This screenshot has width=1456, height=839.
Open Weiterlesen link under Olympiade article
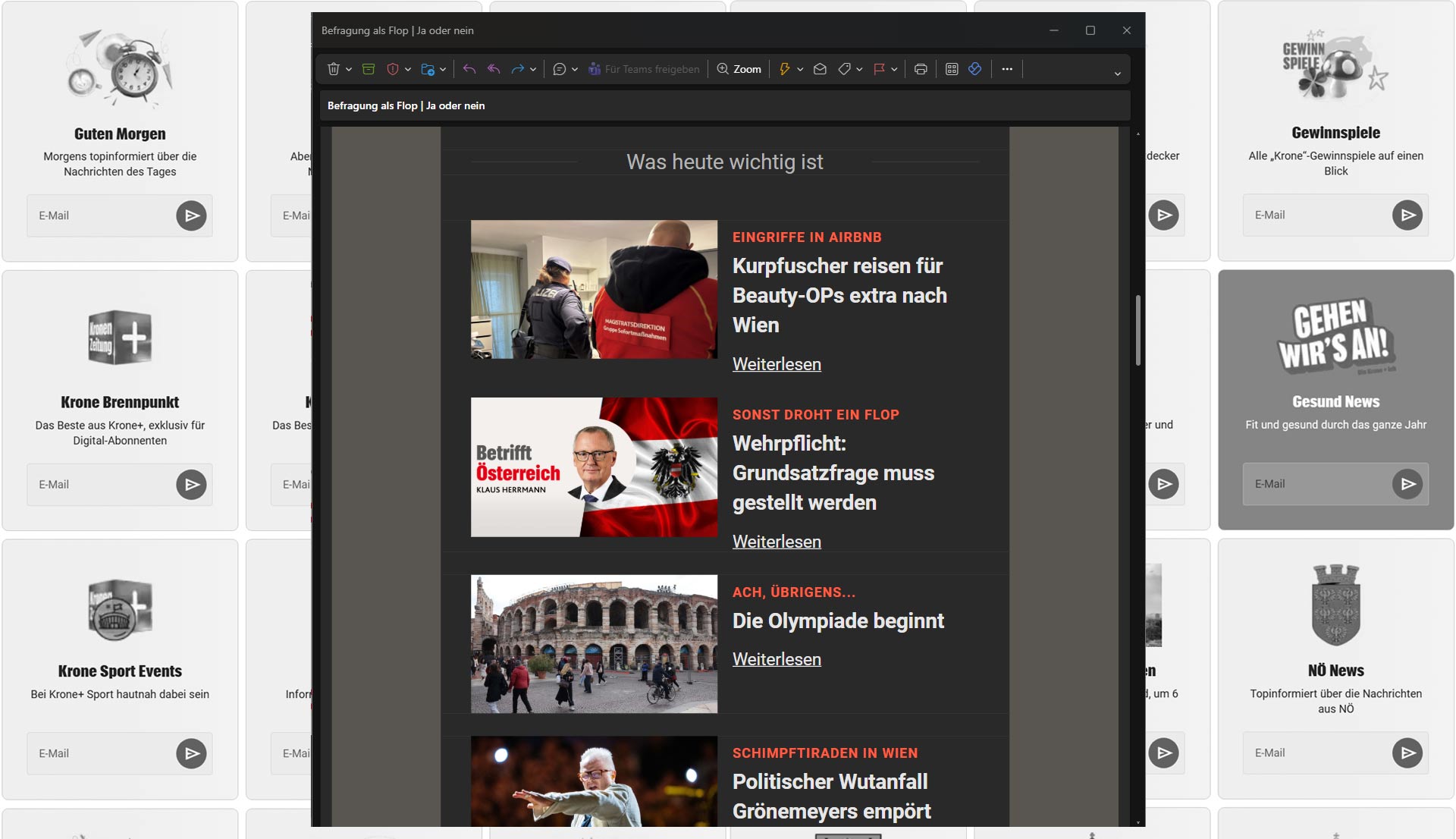click(777, 659)
